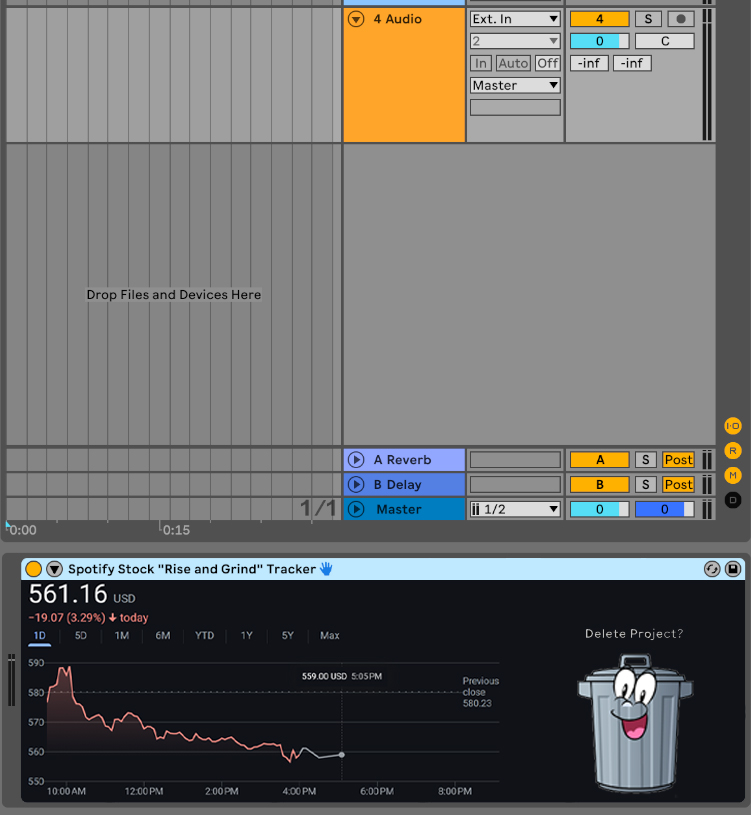Image resolution: width=751 pixels, height=815 pixels.
Task: Open the input channel 2 dropdown
Action: (x=515, y=41)
